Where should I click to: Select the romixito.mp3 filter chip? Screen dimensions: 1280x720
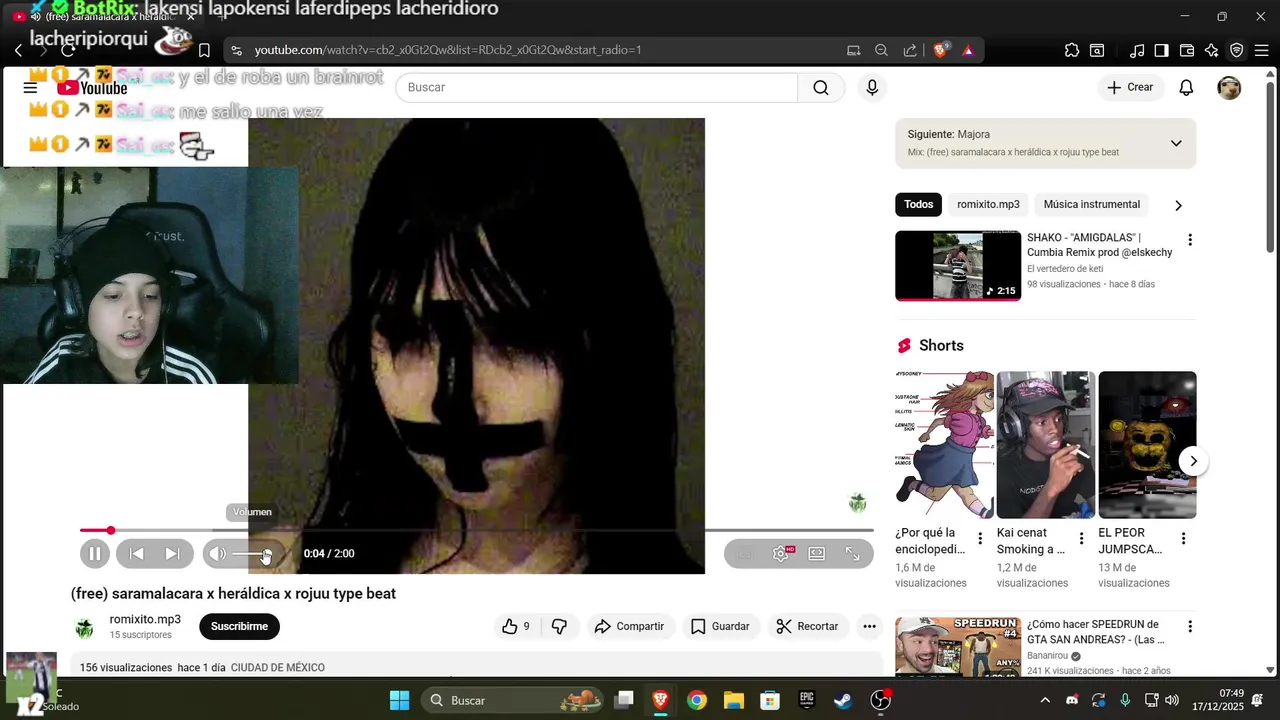(988, 204)
